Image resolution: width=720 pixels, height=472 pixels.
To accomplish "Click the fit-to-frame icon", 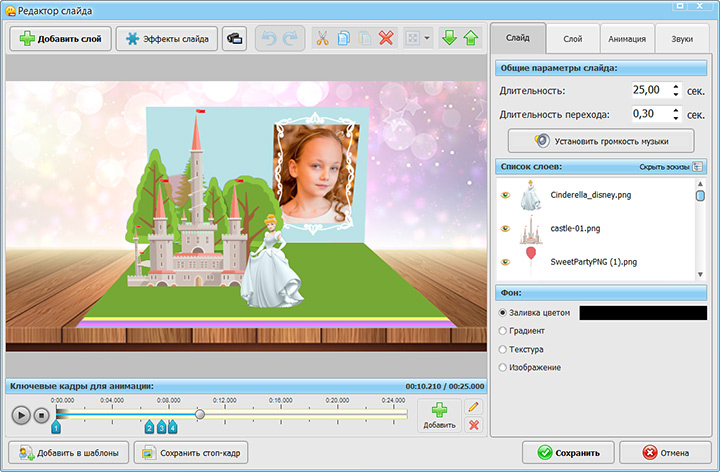I will click(412, 39).
